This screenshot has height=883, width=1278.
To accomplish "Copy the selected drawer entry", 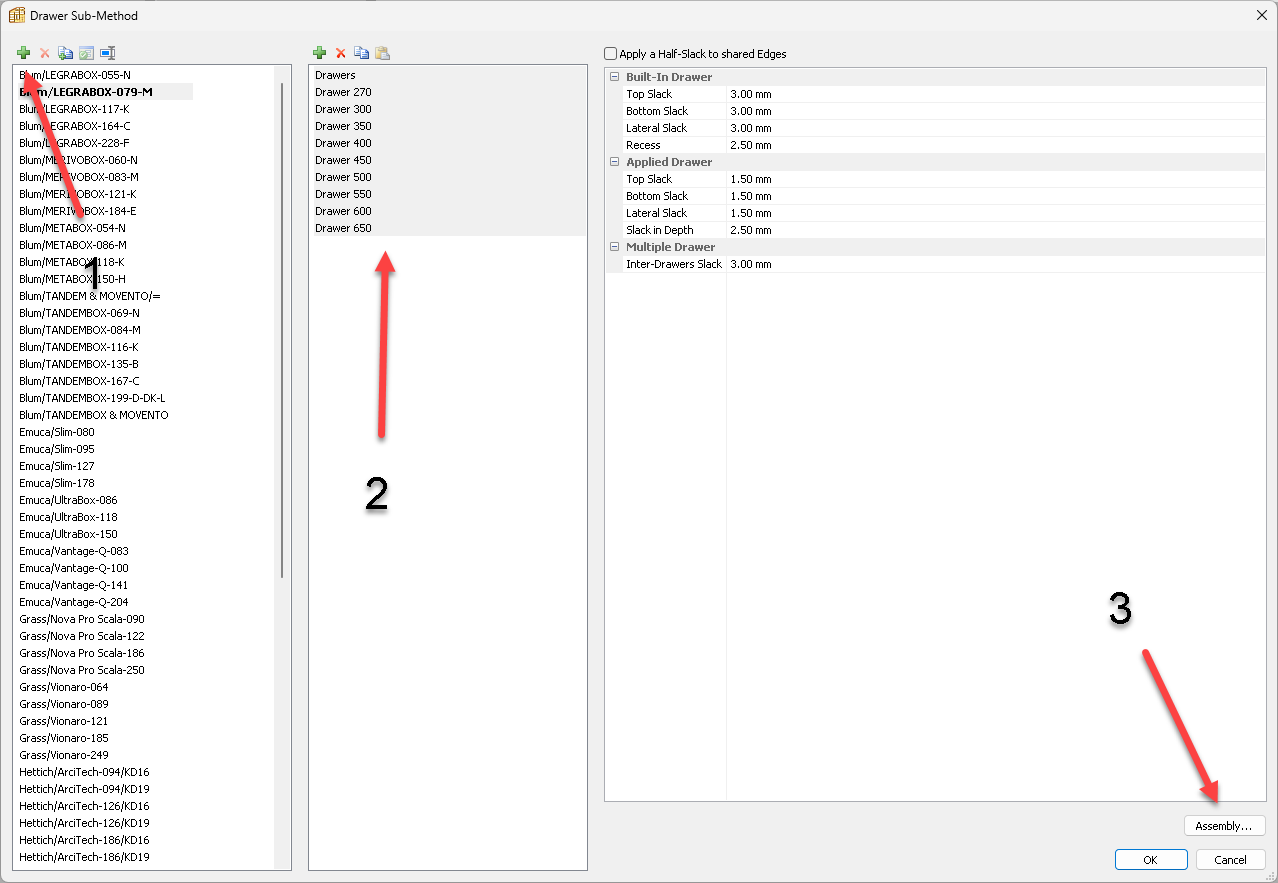I will point(362,53).
